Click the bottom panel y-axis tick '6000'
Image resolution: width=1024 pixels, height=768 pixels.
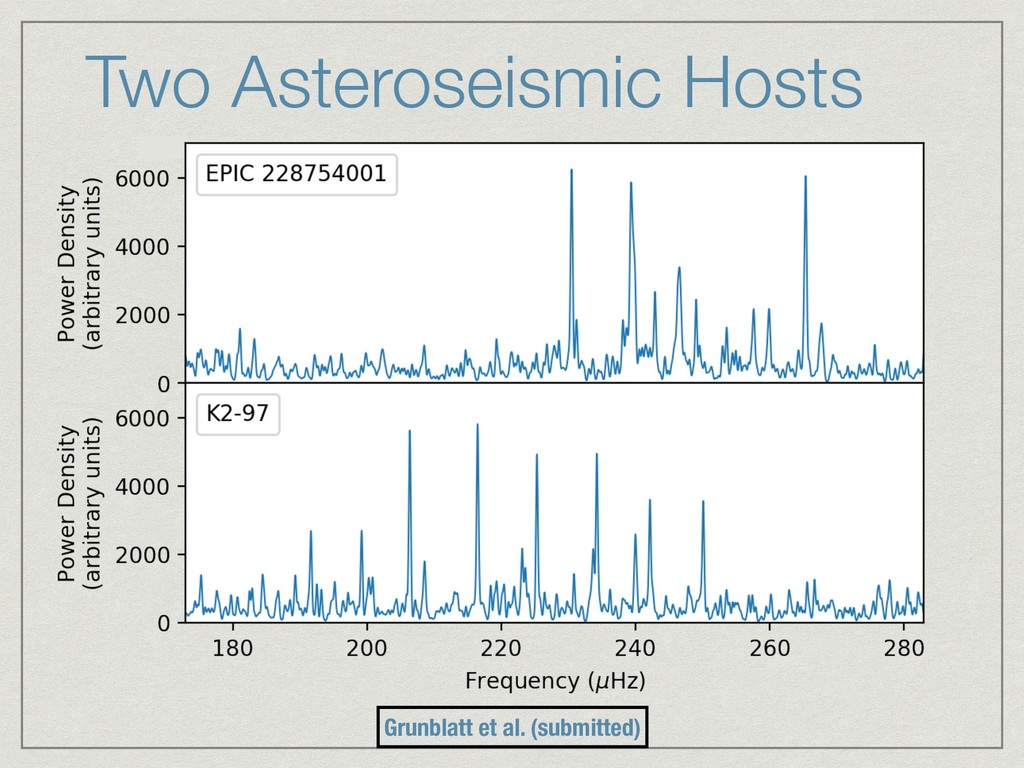tap(142, 419)
